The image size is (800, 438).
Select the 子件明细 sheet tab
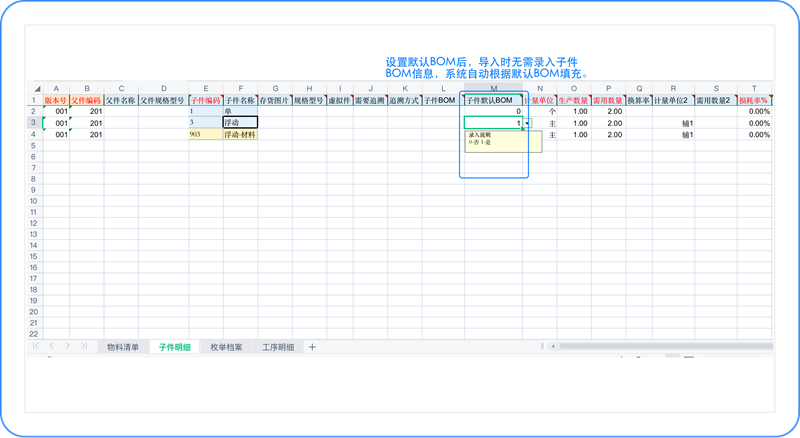coord(174,347)
